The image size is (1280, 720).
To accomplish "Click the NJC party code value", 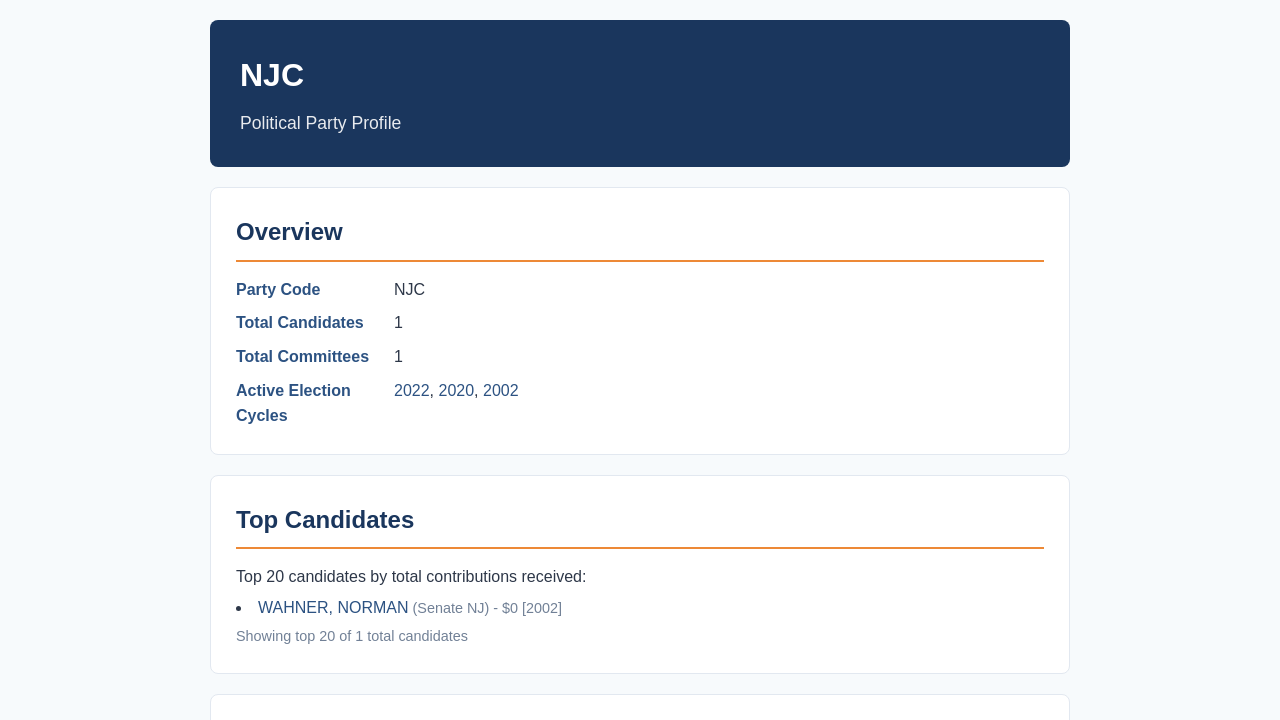I will (x=409, y=290).
